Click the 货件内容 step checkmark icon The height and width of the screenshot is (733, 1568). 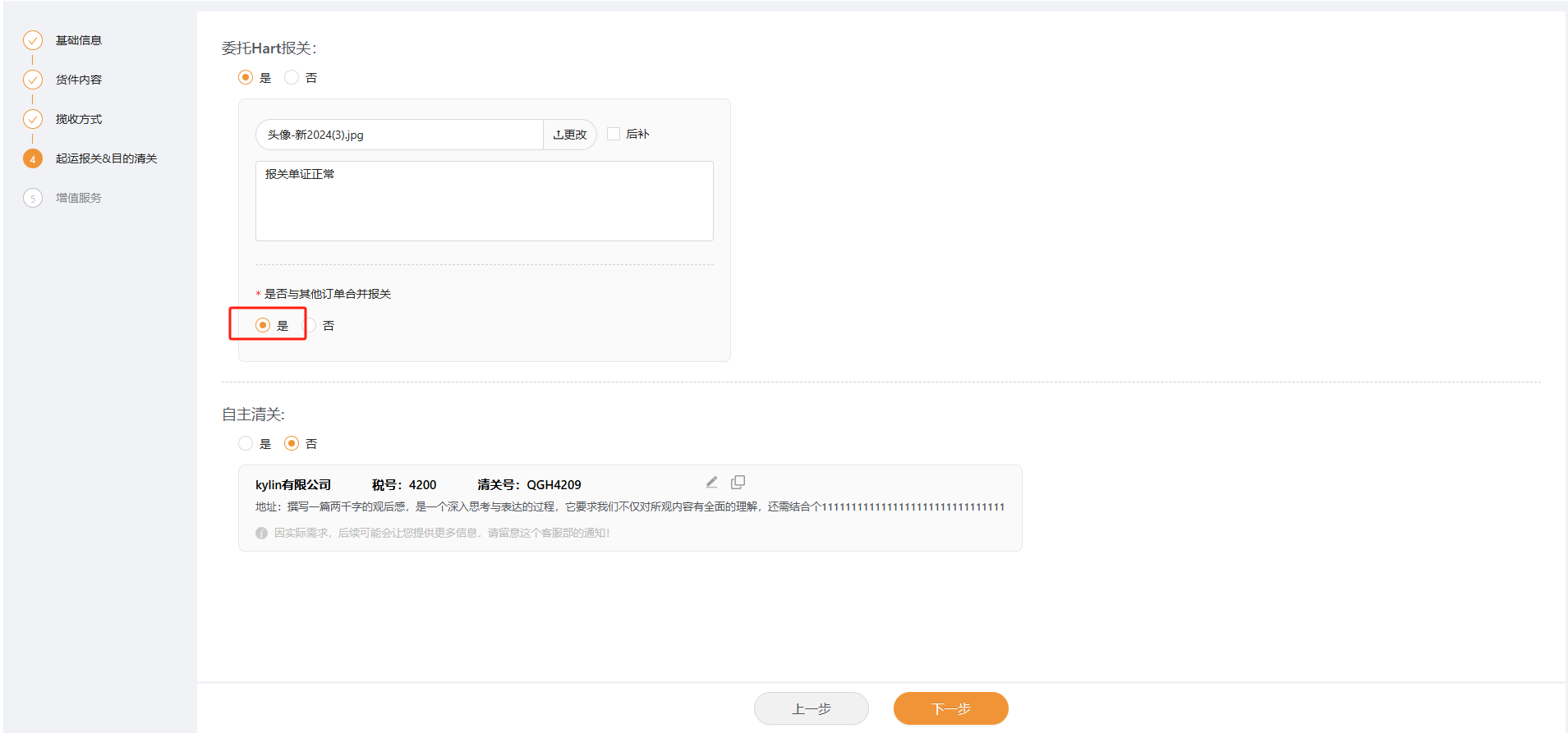(x=33, y=80)
